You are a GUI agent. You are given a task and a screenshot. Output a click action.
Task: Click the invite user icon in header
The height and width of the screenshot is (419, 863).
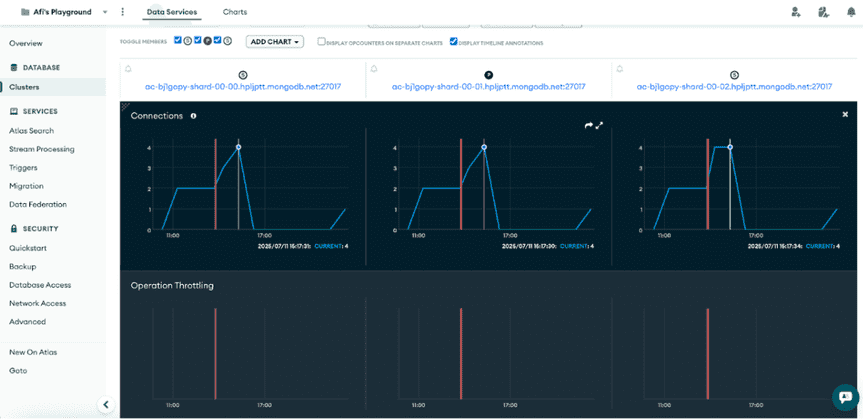pyautogui.click(x=795, y=12)
